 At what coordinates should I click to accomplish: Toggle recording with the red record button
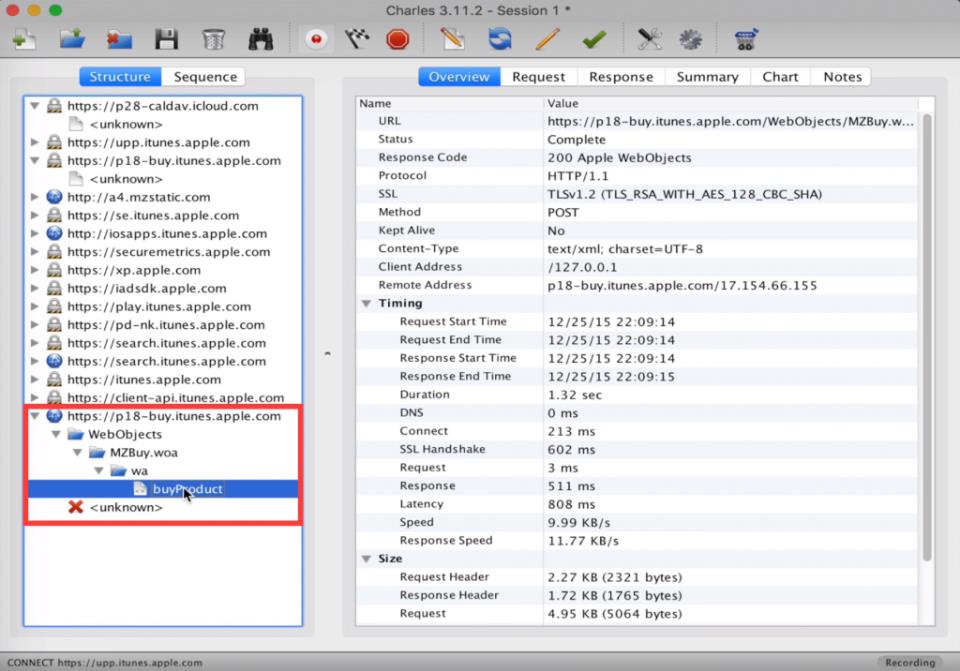317,40
